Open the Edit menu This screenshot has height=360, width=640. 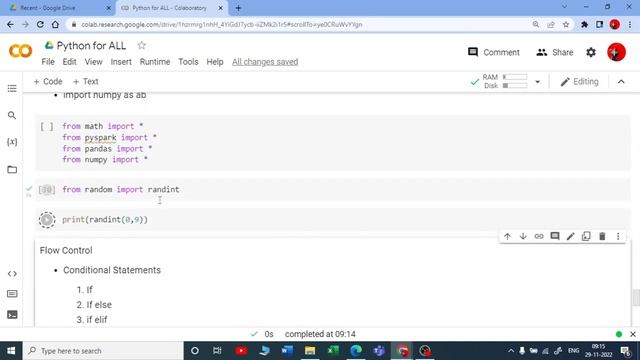coord(69,62)
